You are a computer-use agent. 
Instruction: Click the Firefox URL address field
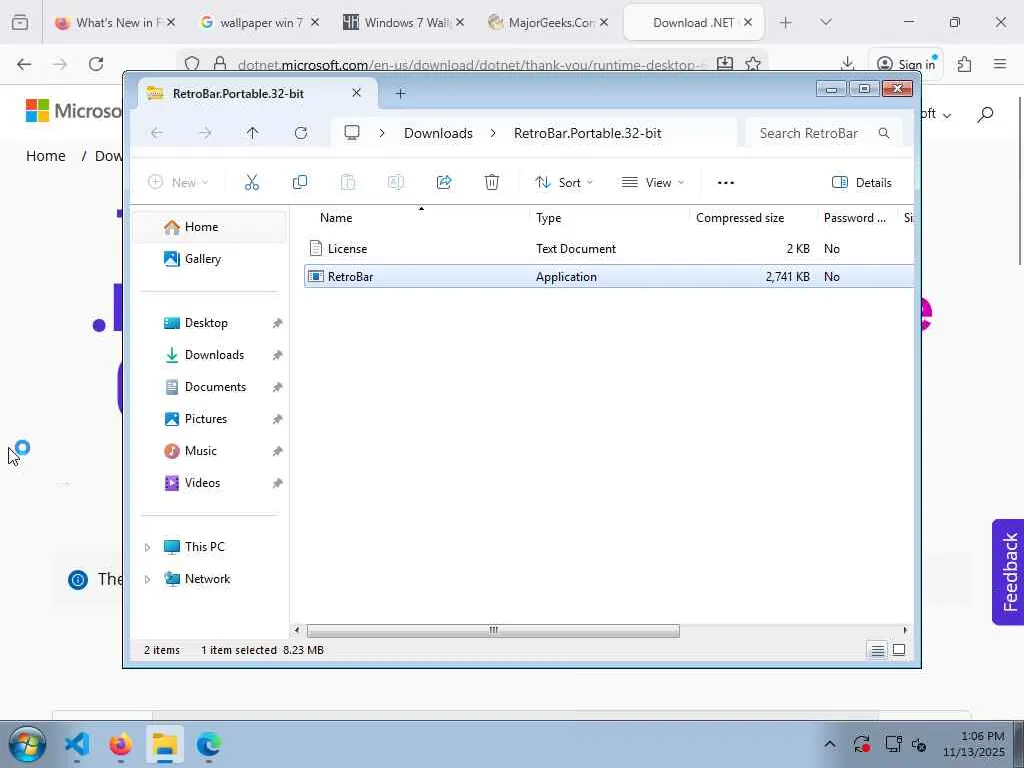472,64
